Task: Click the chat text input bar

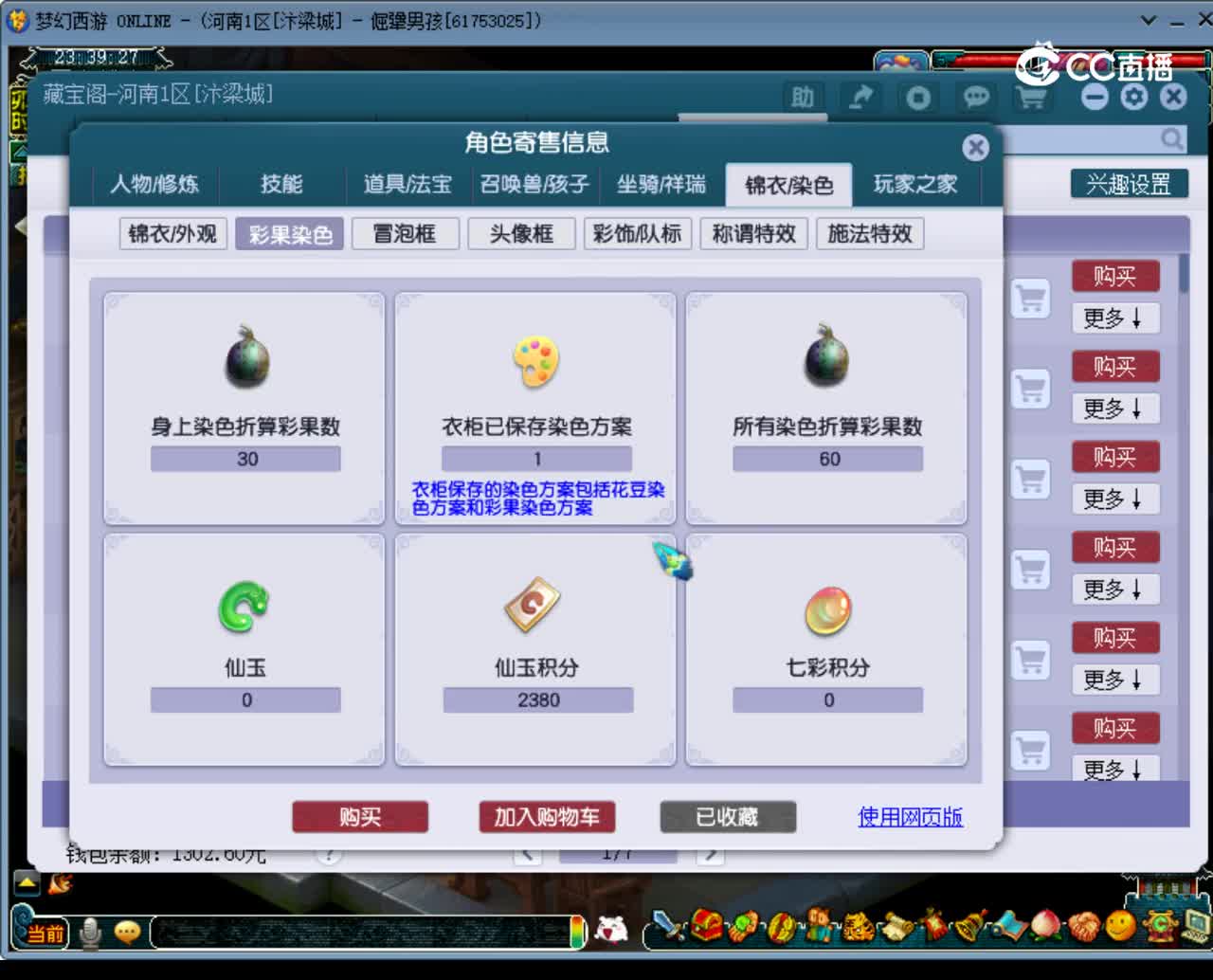Action: point(365,933)
